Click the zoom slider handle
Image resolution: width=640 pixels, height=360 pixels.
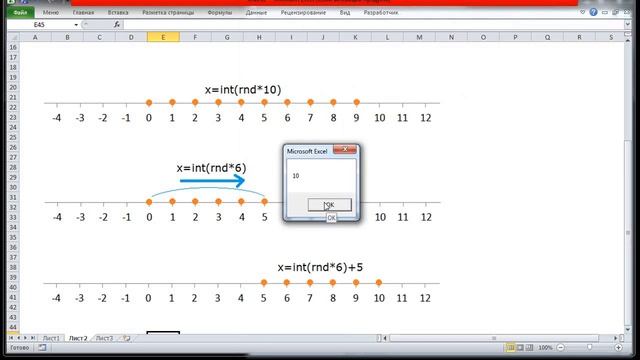pos(589,348)
